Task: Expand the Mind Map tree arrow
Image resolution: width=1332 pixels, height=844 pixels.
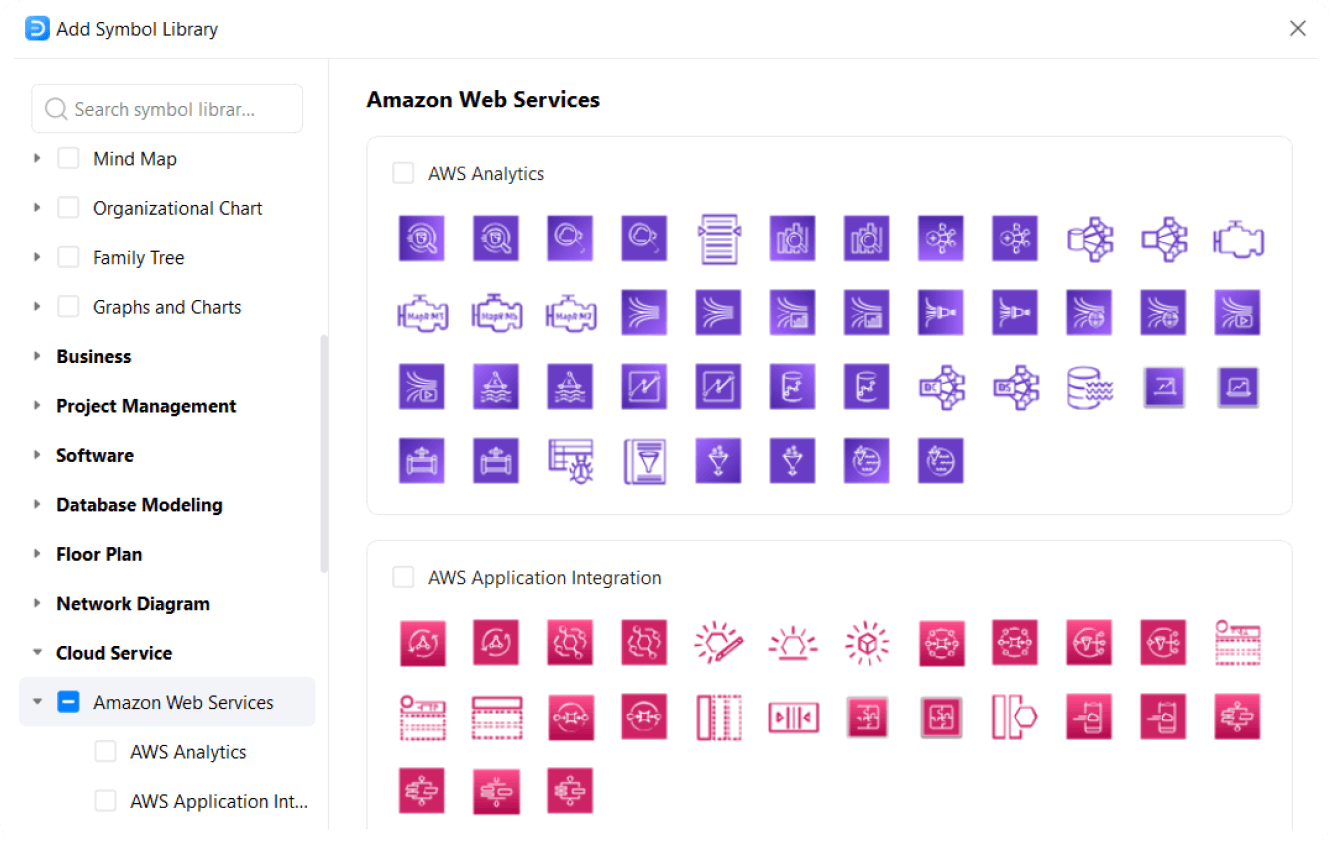Action: coord(37,158)
